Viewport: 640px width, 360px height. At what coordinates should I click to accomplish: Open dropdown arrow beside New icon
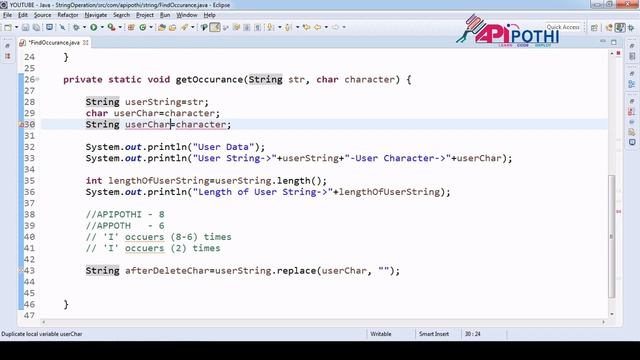click(16, 27)
